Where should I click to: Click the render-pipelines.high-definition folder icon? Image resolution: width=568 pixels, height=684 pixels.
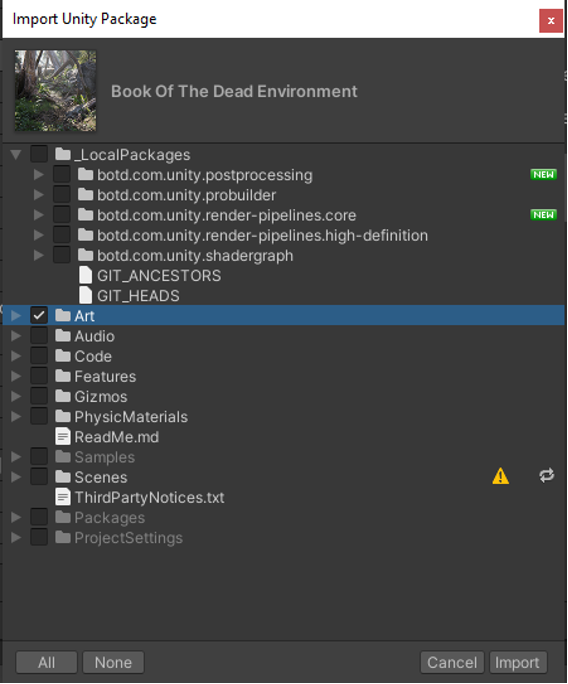(x=86, y=235)
